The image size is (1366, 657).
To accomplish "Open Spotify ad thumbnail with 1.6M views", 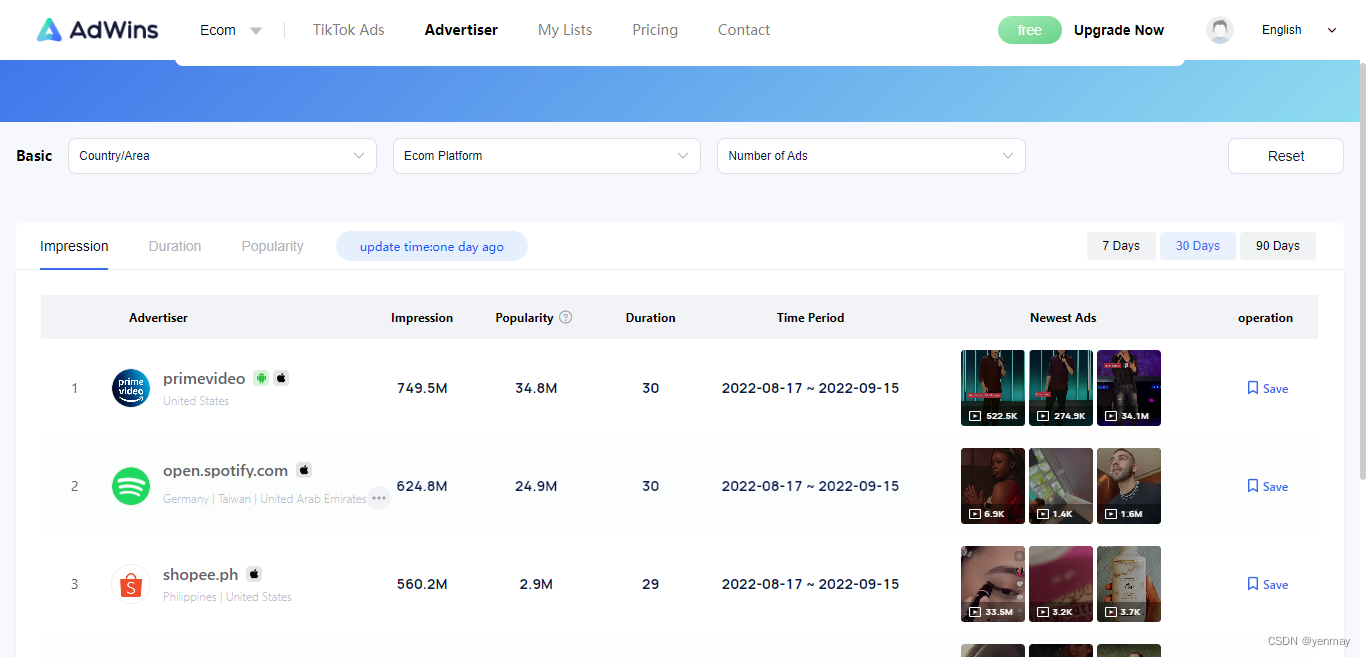I will click(1129, 486).
